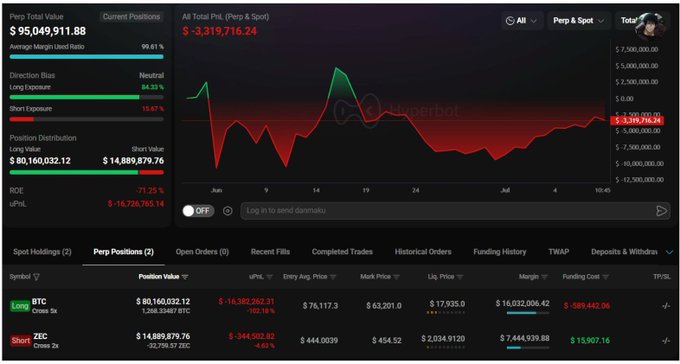Open the danmaku settings target icon
This screenshot has height=364, width=680.
pos(228,211)
